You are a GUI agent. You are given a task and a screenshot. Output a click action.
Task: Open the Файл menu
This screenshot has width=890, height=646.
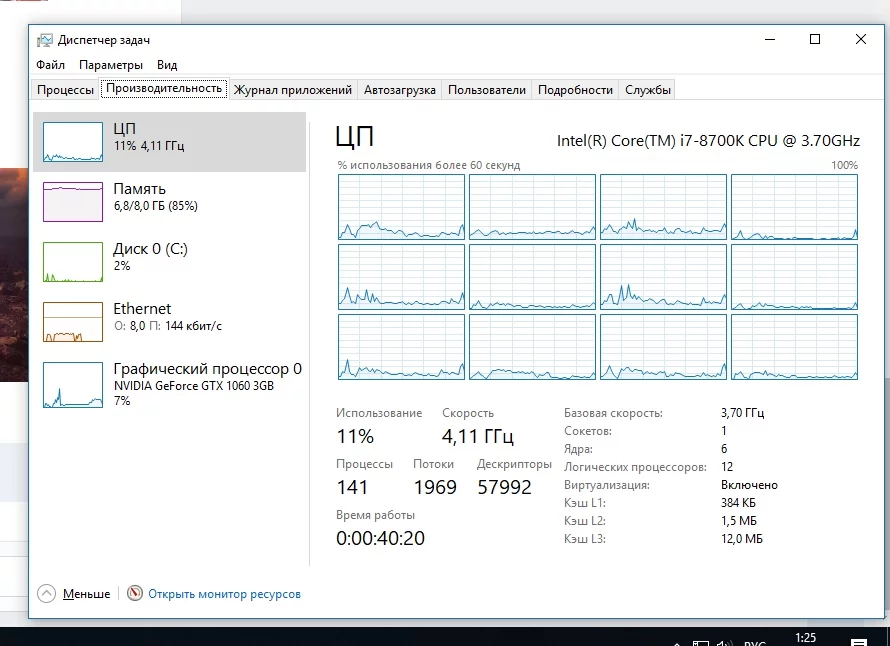(50, 65)
